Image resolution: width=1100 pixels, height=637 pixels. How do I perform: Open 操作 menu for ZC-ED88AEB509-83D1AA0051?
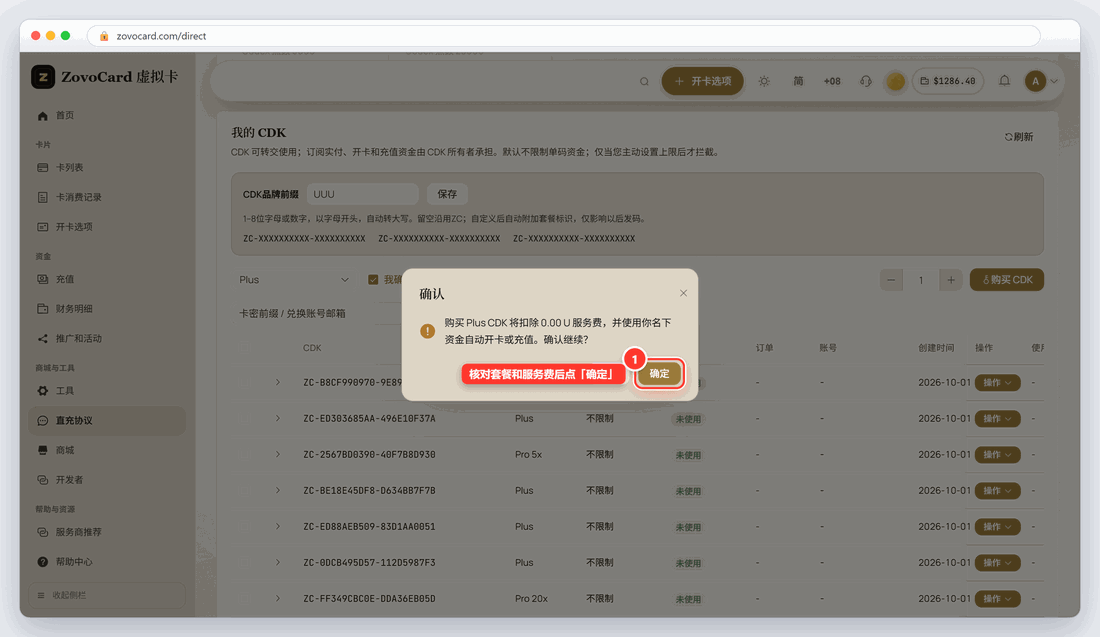(997, 527)
